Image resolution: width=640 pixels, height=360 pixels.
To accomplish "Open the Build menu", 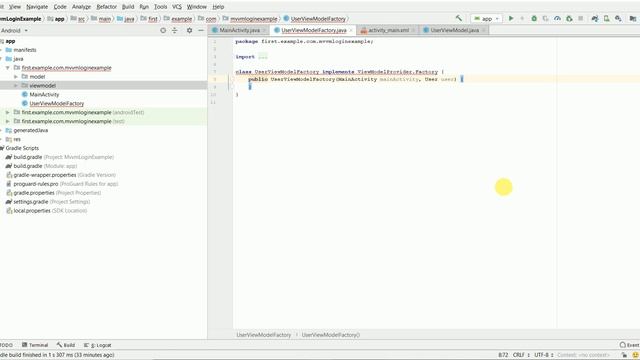I will pyautogui.click(x=128, y=7).
